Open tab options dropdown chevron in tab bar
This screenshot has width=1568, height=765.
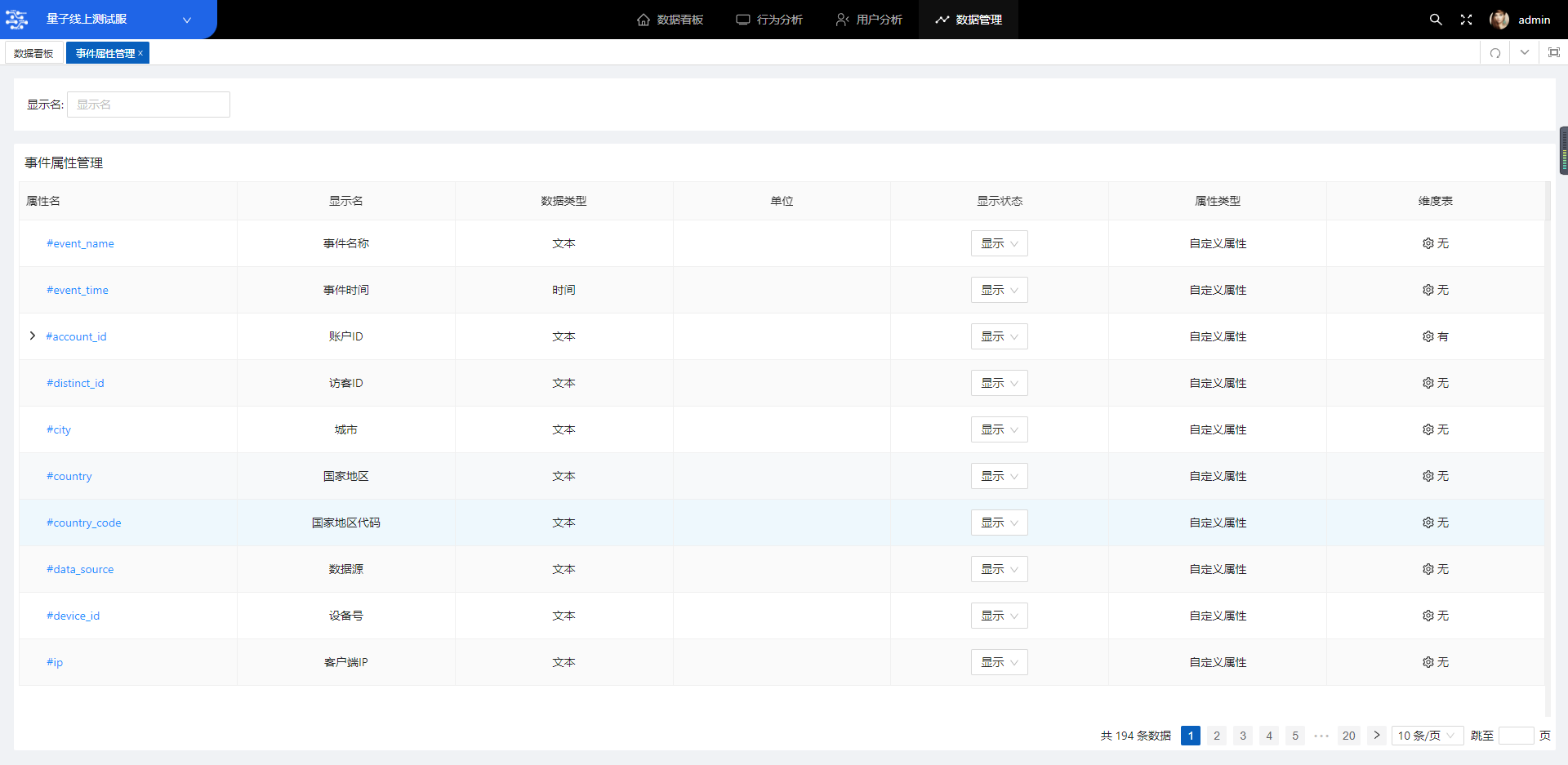point(1524,53)
